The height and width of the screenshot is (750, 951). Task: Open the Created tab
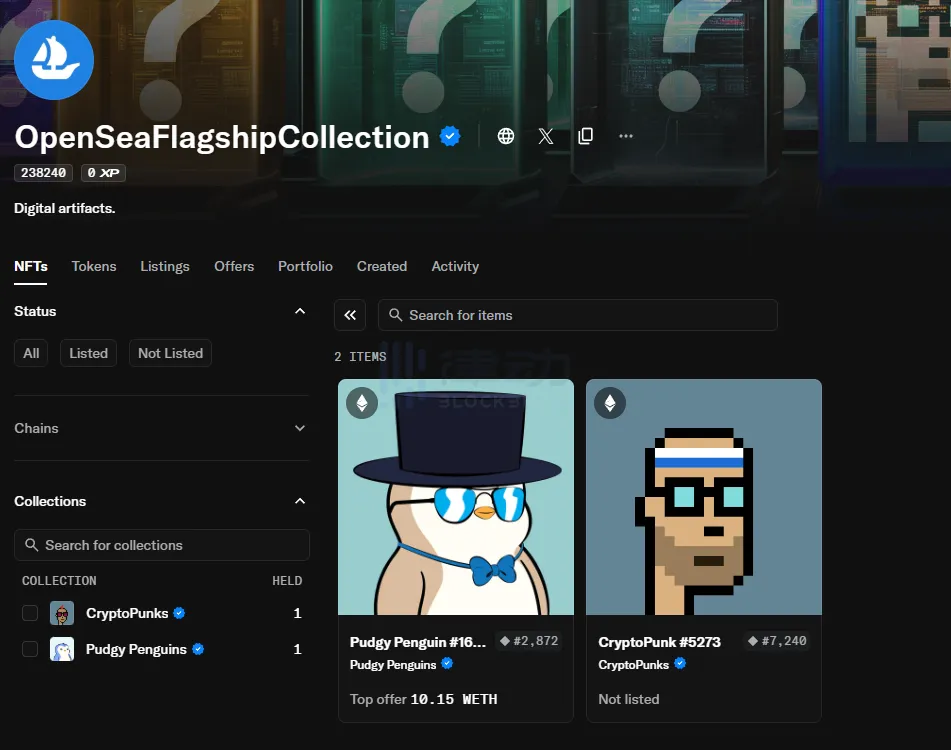(382, 266)
